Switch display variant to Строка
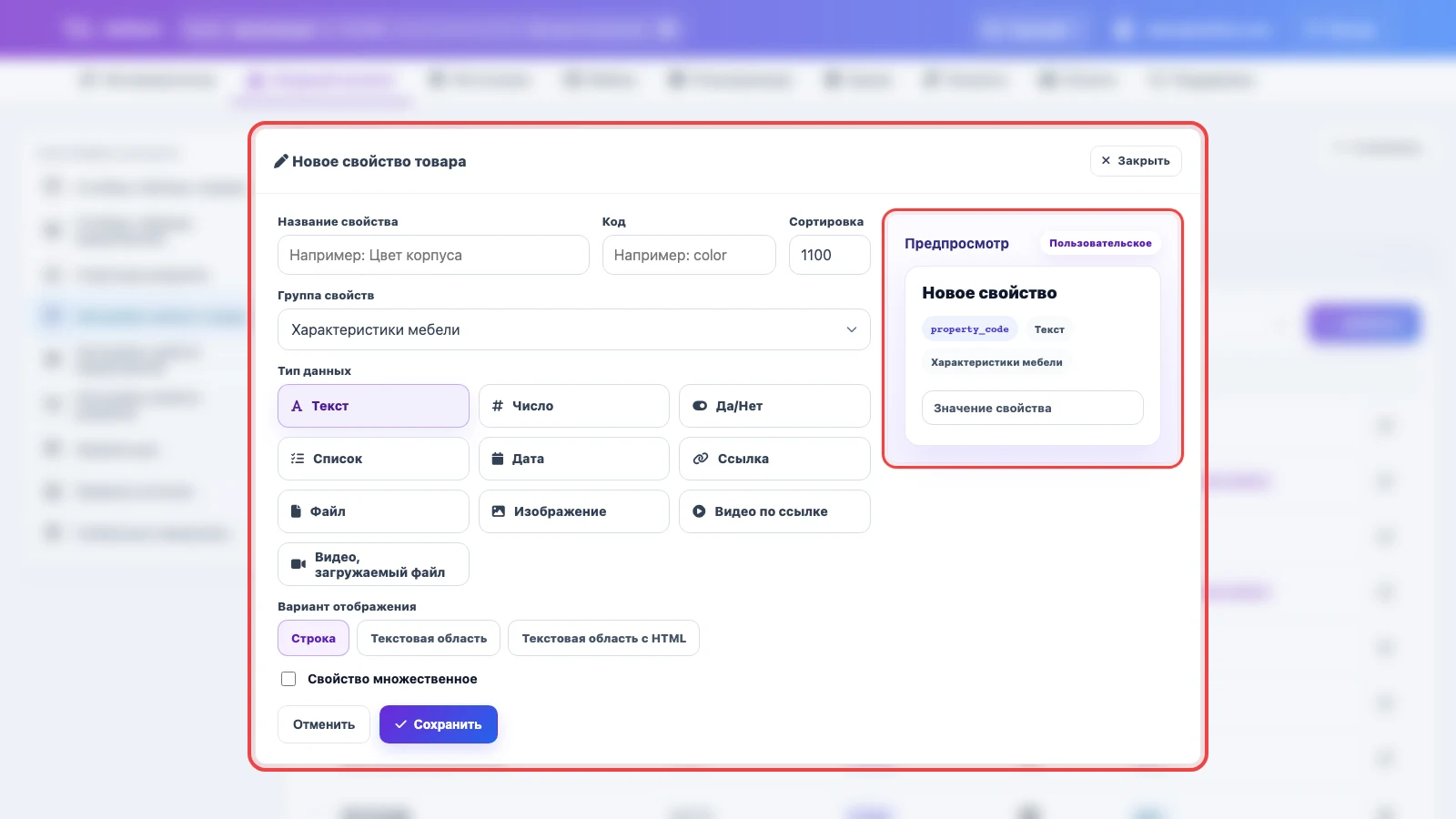 pos(313,638)
